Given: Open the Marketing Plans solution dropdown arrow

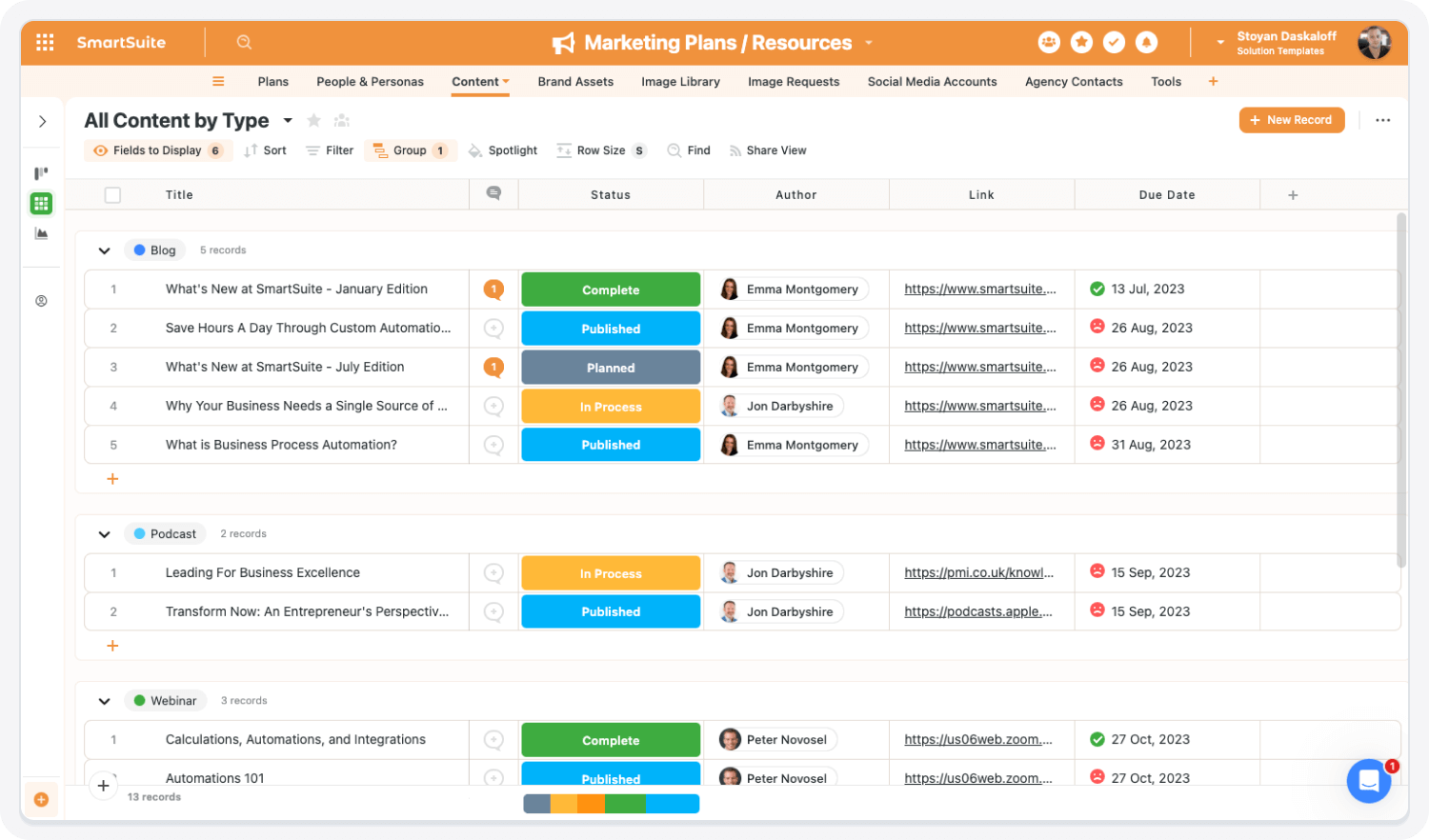Looking at the screenshot, I should (869, 42).
